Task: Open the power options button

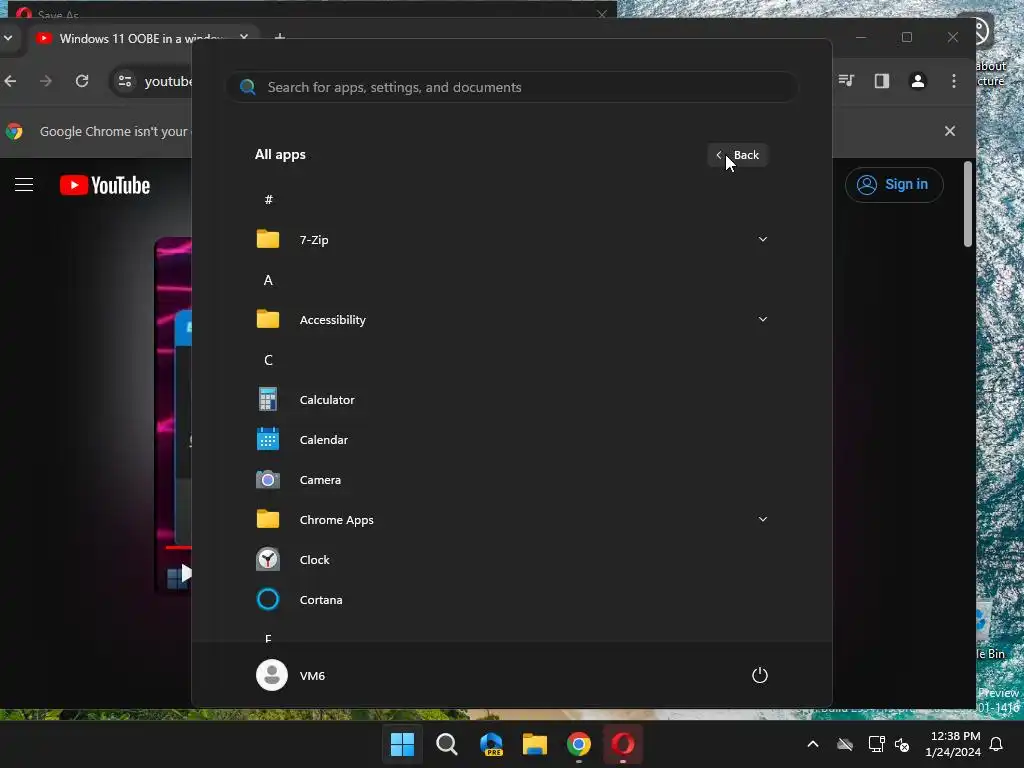Action: (x=760, y=675)
